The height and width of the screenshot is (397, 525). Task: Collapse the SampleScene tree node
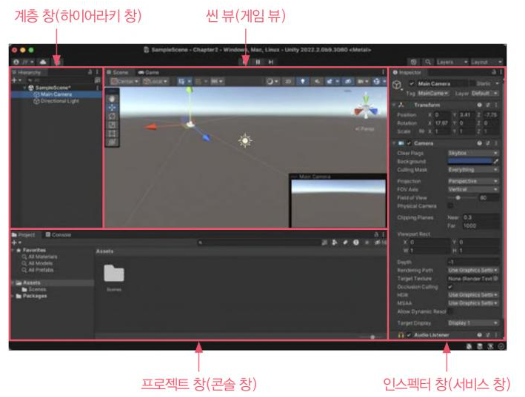24,88
